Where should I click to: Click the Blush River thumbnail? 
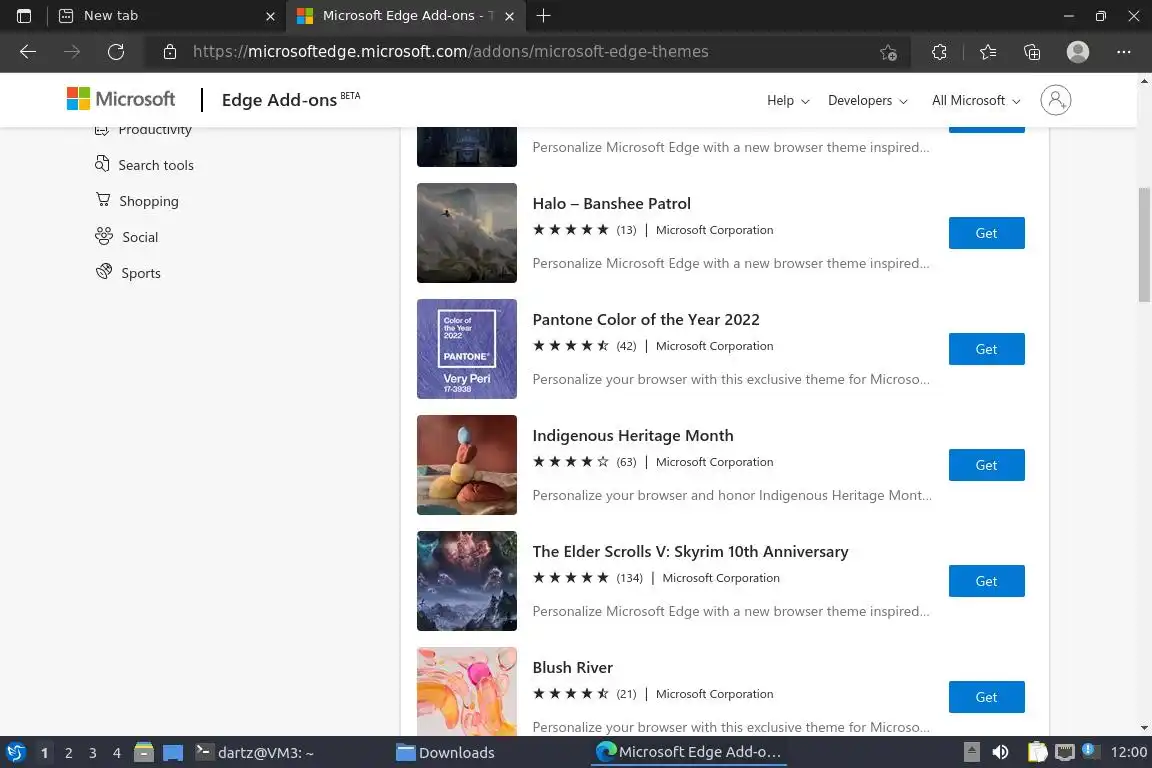tap(467, 692)
